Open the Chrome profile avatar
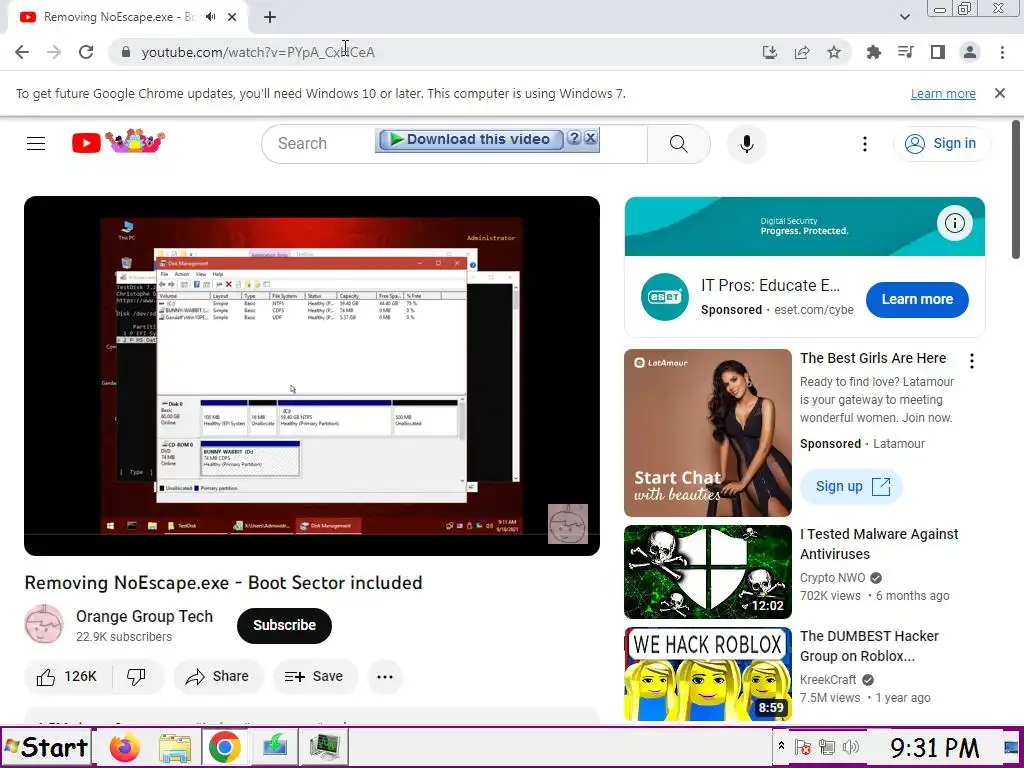1024x768 pixels. point(970,52)
